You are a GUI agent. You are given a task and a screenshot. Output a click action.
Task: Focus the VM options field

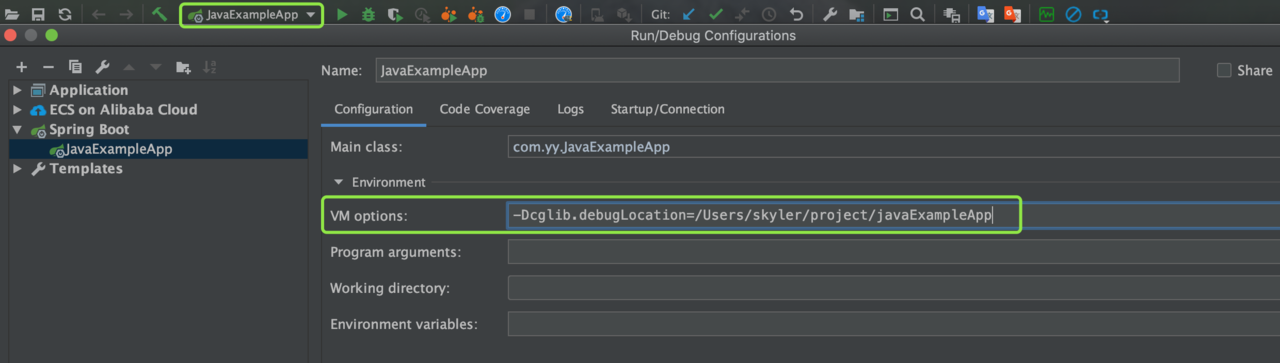pos(894,216)
